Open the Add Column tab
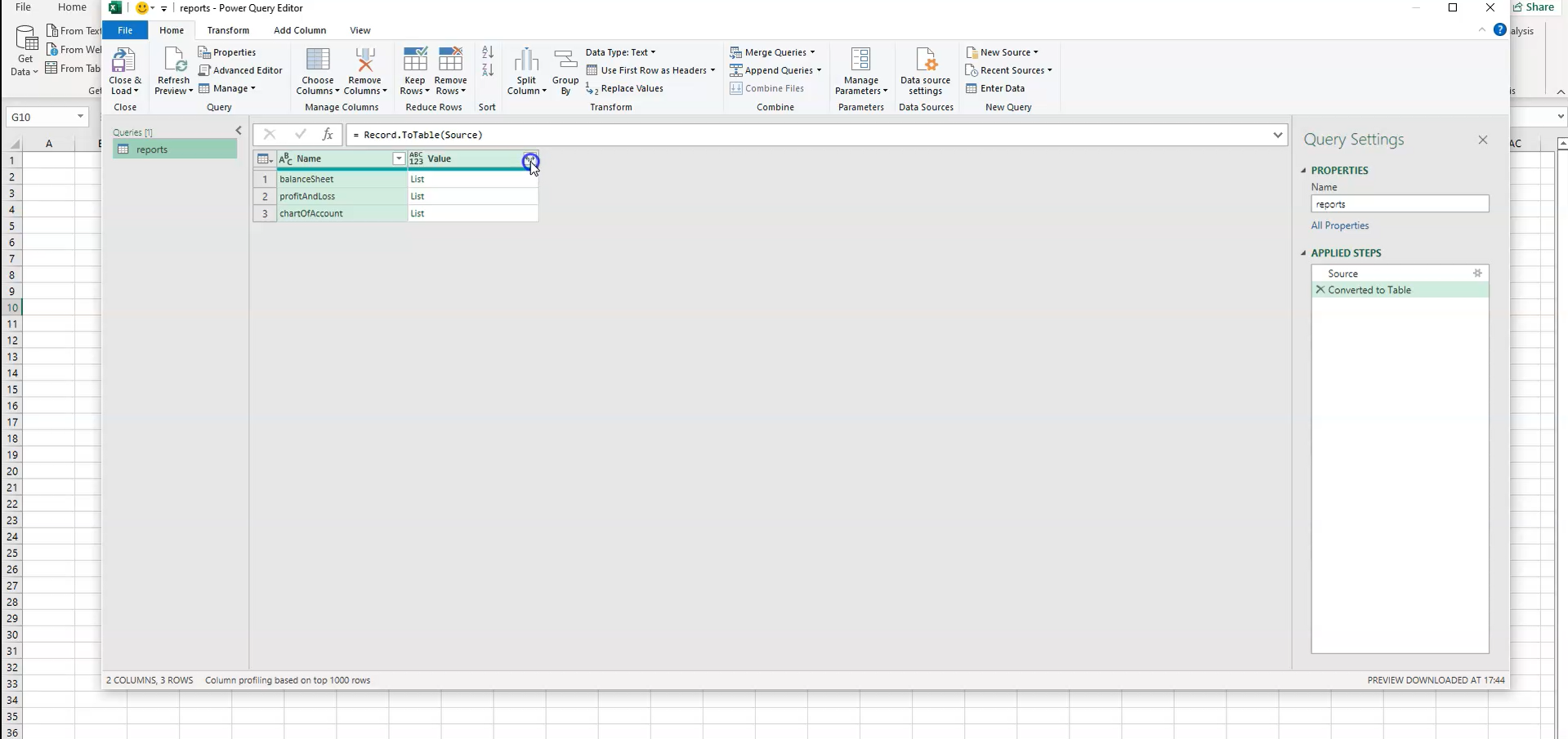Screen dimensions: 1568x739 299,30
